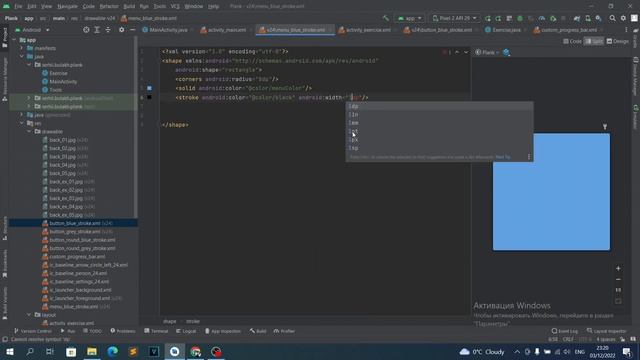Open the Terminal tool window
The image size is (640, 360).
click(156, 331)
